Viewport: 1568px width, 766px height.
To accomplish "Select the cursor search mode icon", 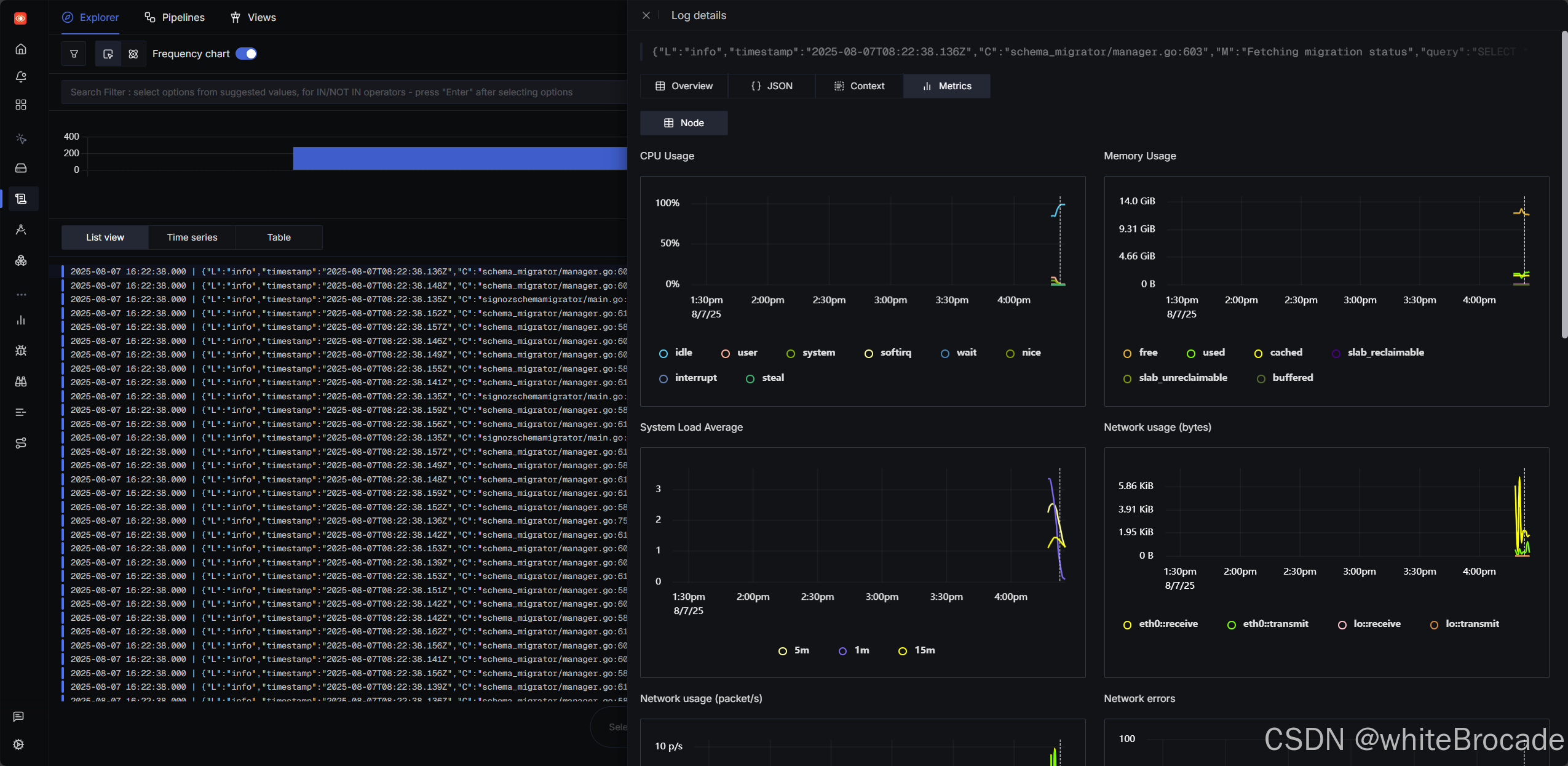I will (x=108, y=54).
